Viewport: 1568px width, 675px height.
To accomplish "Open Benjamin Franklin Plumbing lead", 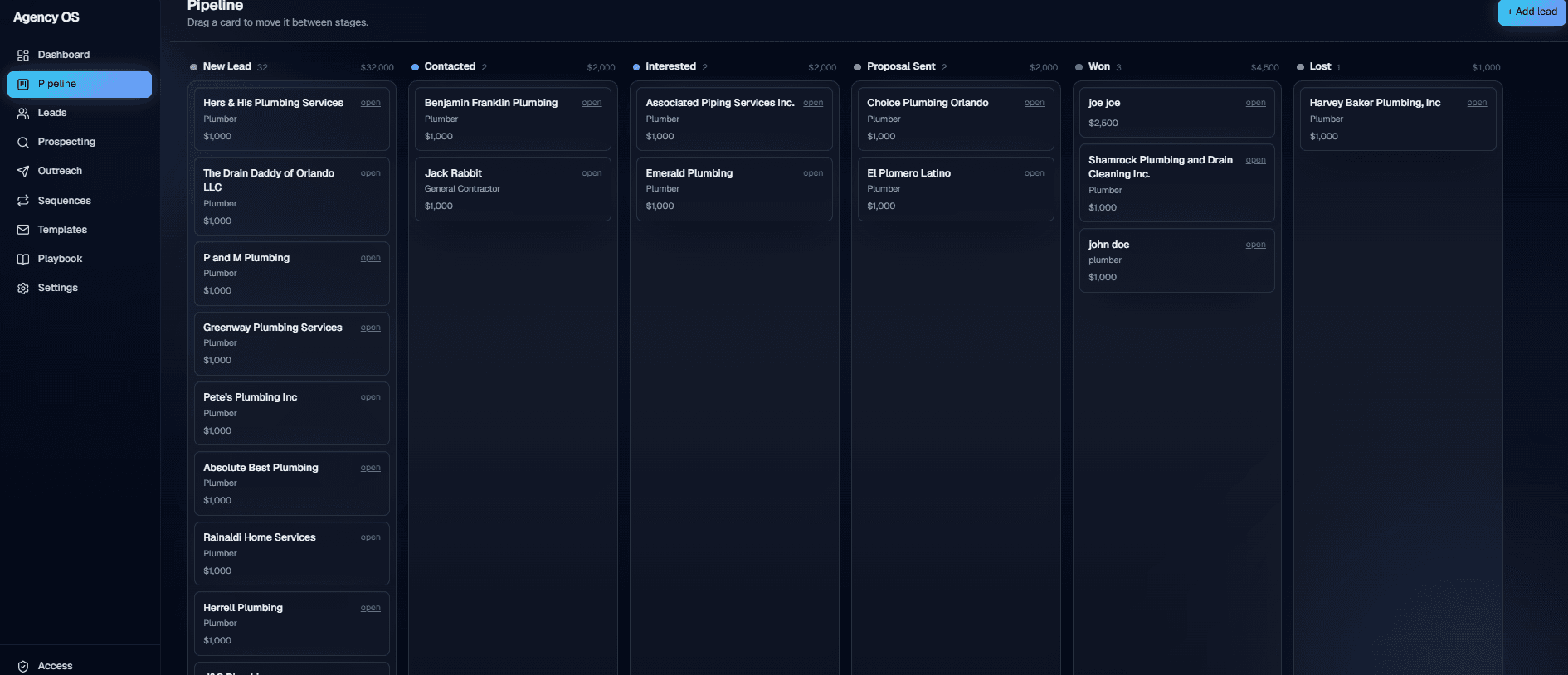I will 592,103.
